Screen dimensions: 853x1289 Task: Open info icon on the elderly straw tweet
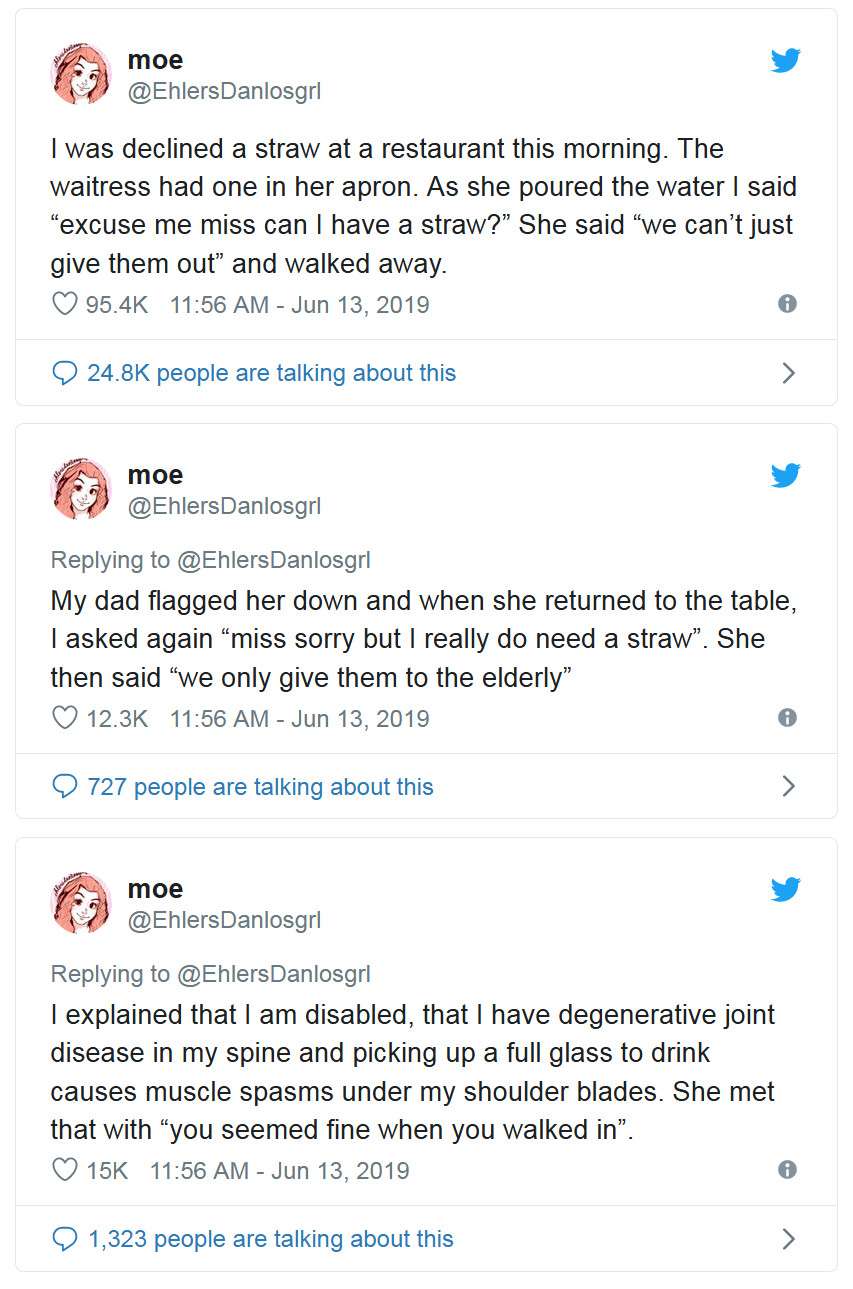[x=787, y=718]
